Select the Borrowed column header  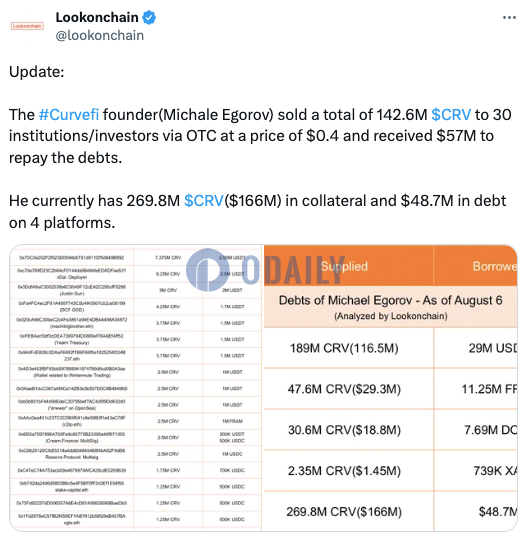(x=476, y=266)
